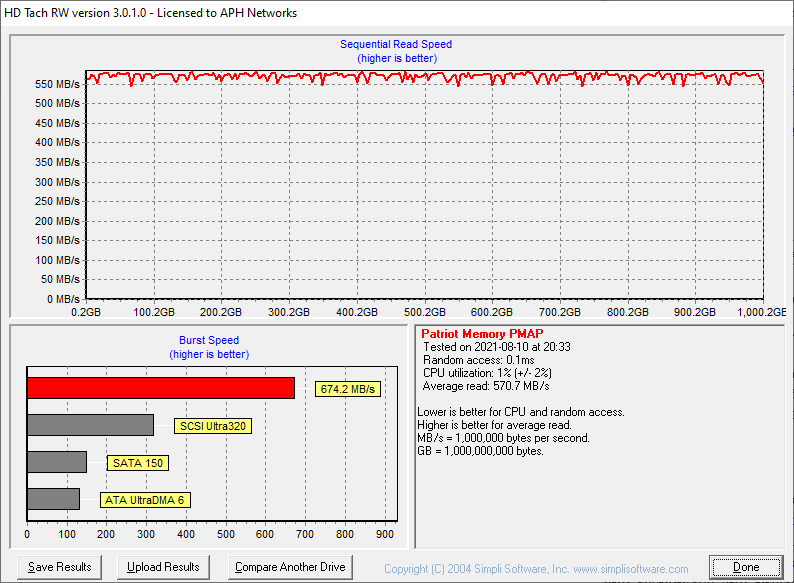Select the 674.2 MB/s yellow label
This screenshot has height=583, width=794.
point(349,389)
